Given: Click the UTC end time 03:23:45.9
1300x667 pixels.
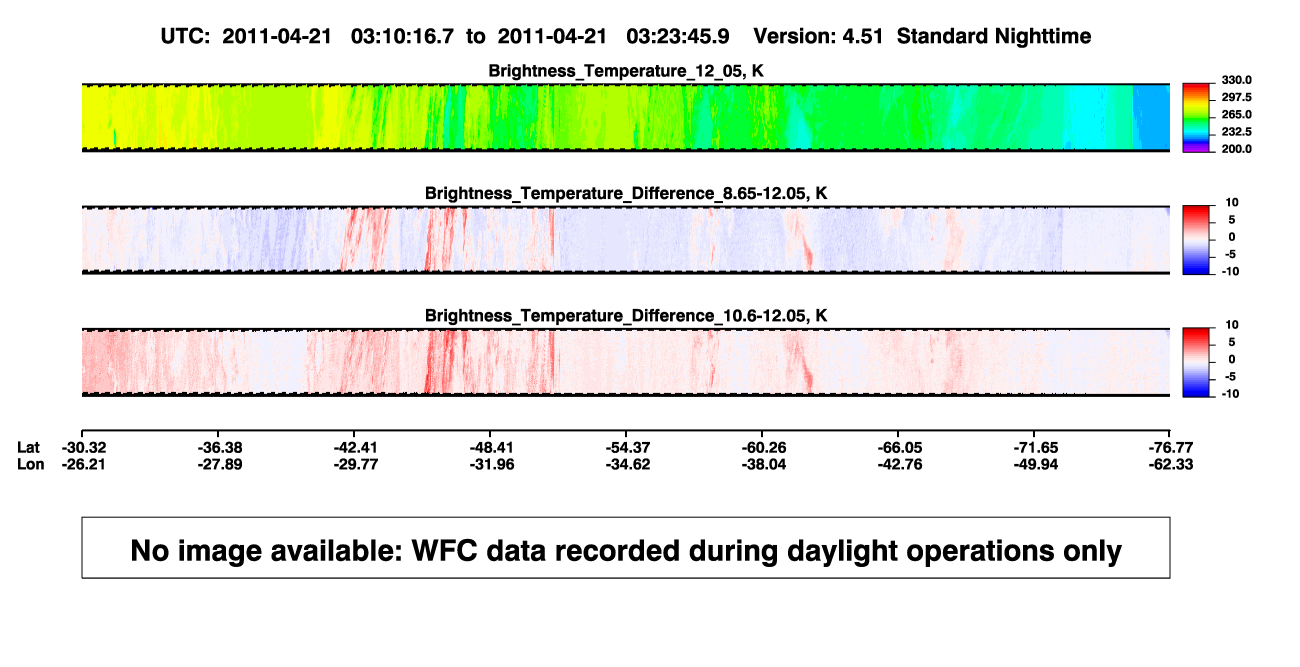Looking at the screenshot, I should click(677, 36).
